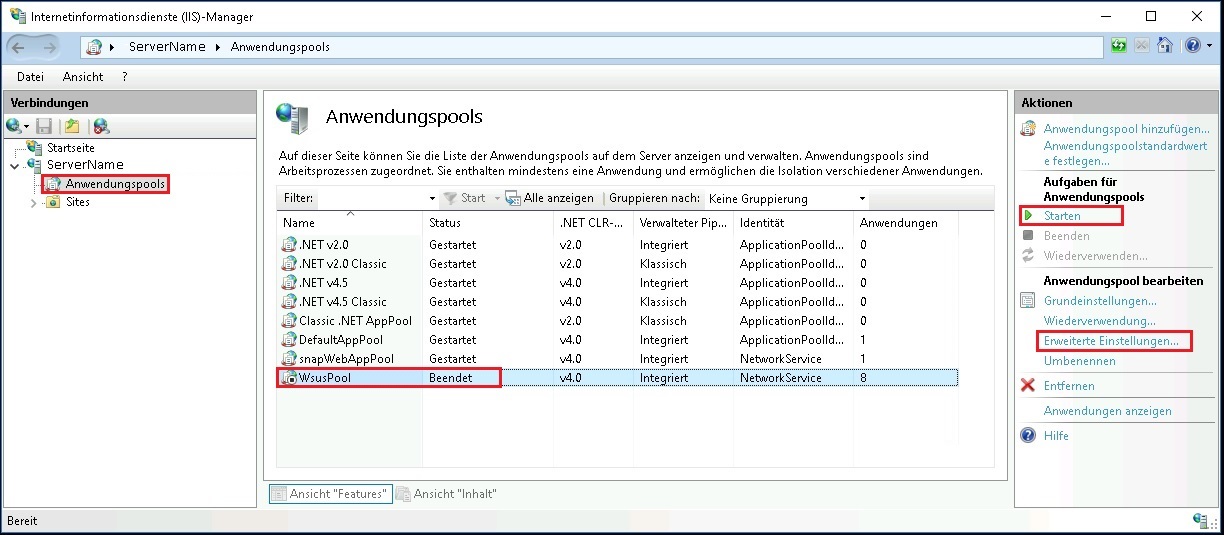
Task: Click Anwendungspool hinzufügen link
Action: (1126, 129)
